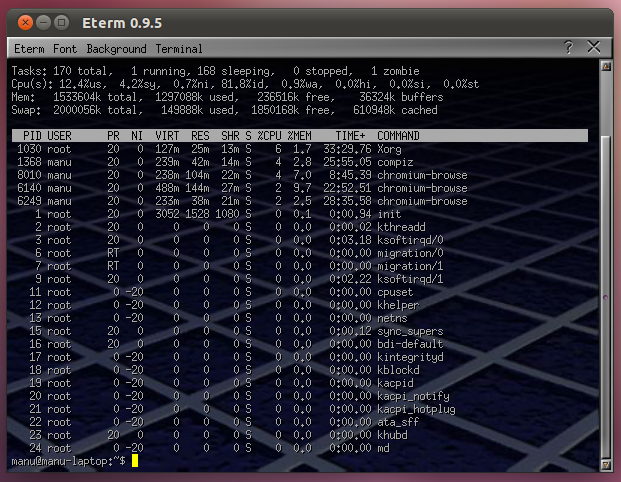Click the COMMAND column header
Viewport: 621px width, 482px height.
pyautogui.click(x=398, y=136)
